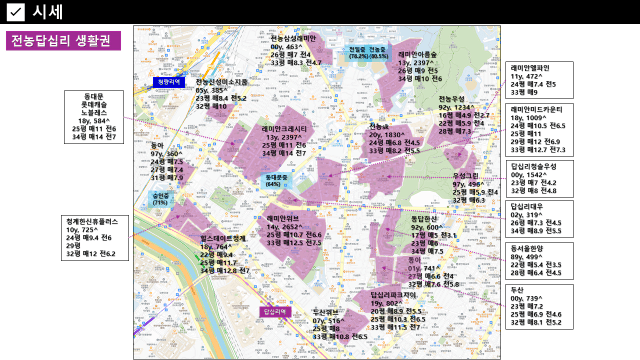Click the checkmark icon beside 시세 title

16,12
